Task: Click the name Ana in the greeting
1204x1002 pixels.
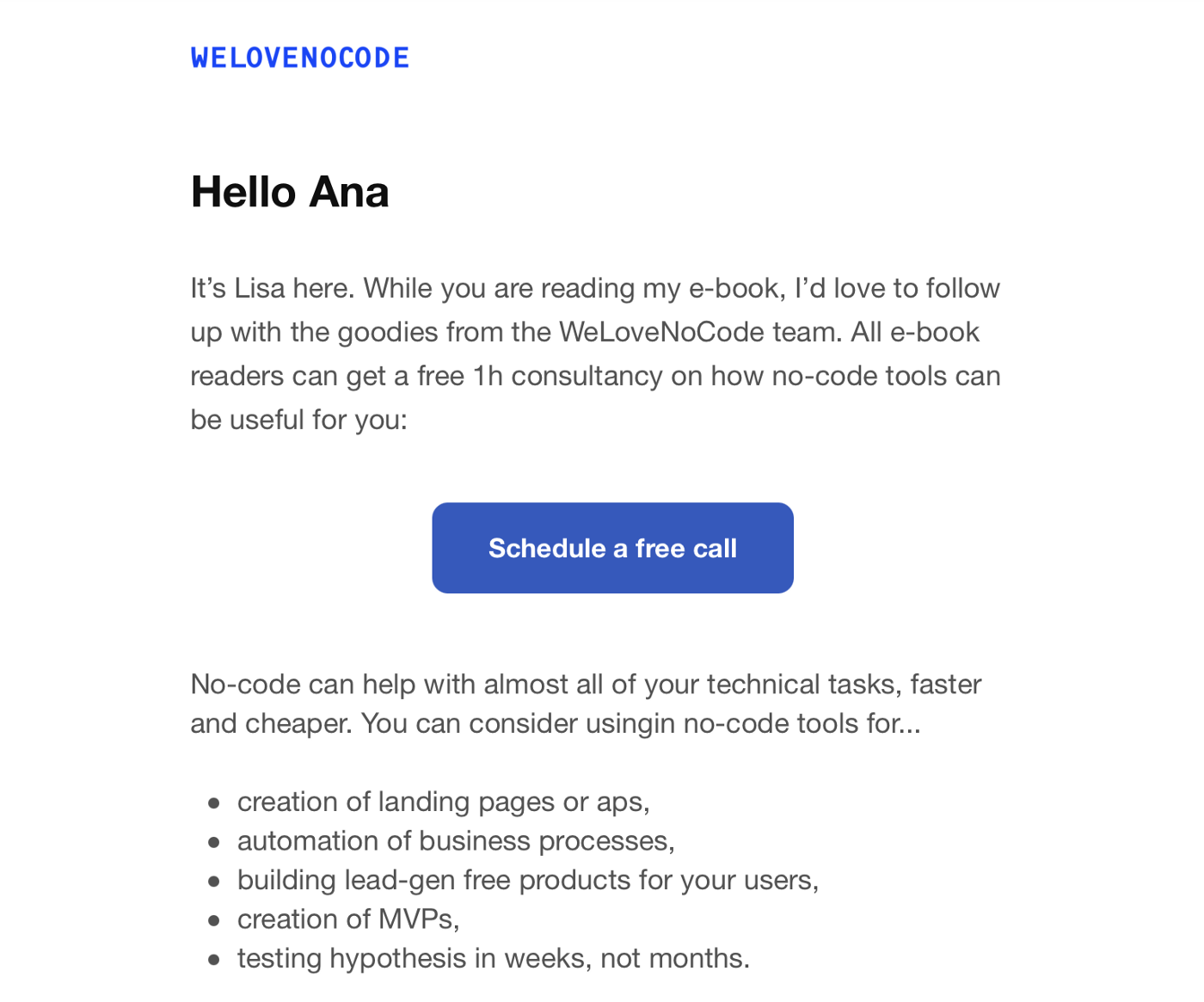Action: coord(350,191)
